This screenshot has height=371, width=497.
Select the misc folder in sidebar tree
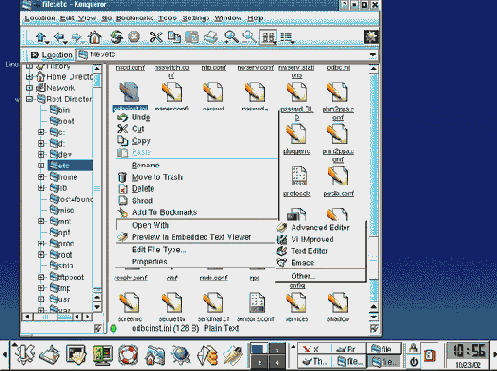[x=62, y=210]
